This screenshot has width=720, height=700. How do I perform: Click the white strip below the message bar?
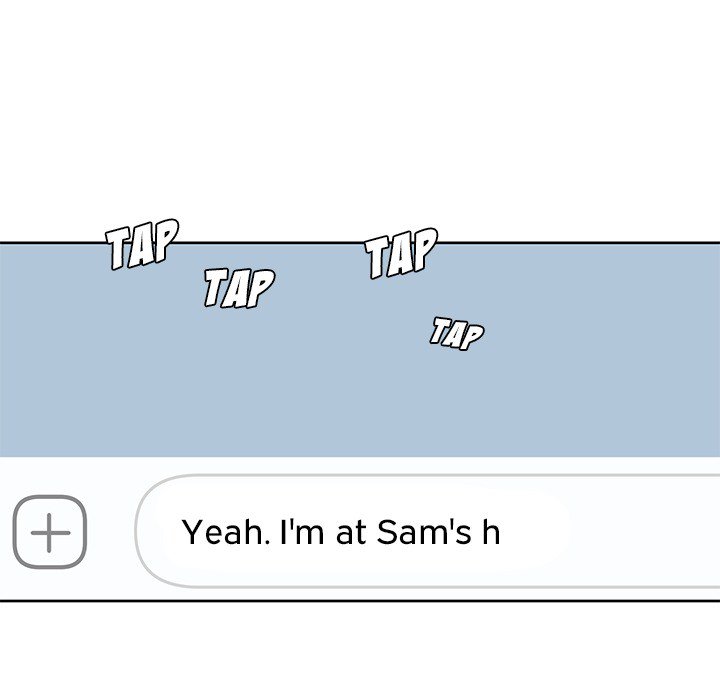pyautogui.click(x=360, y=650)
